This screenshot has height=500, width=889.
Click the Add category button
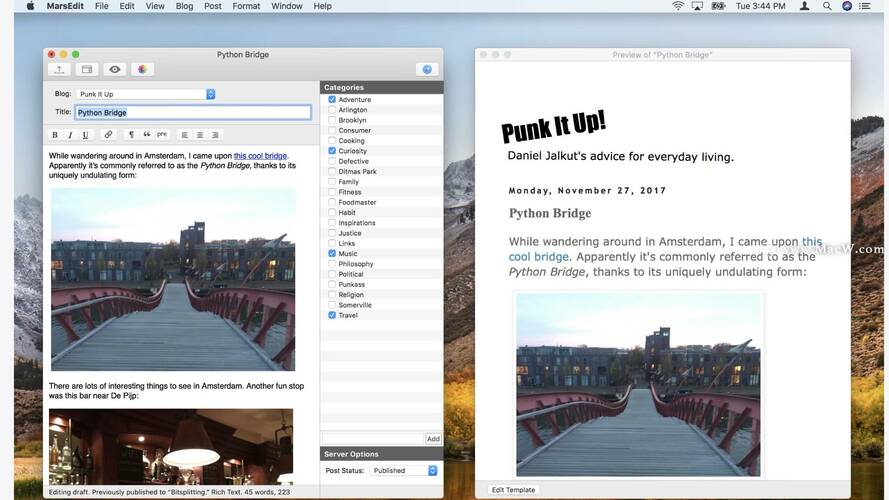tap(433, 439)
